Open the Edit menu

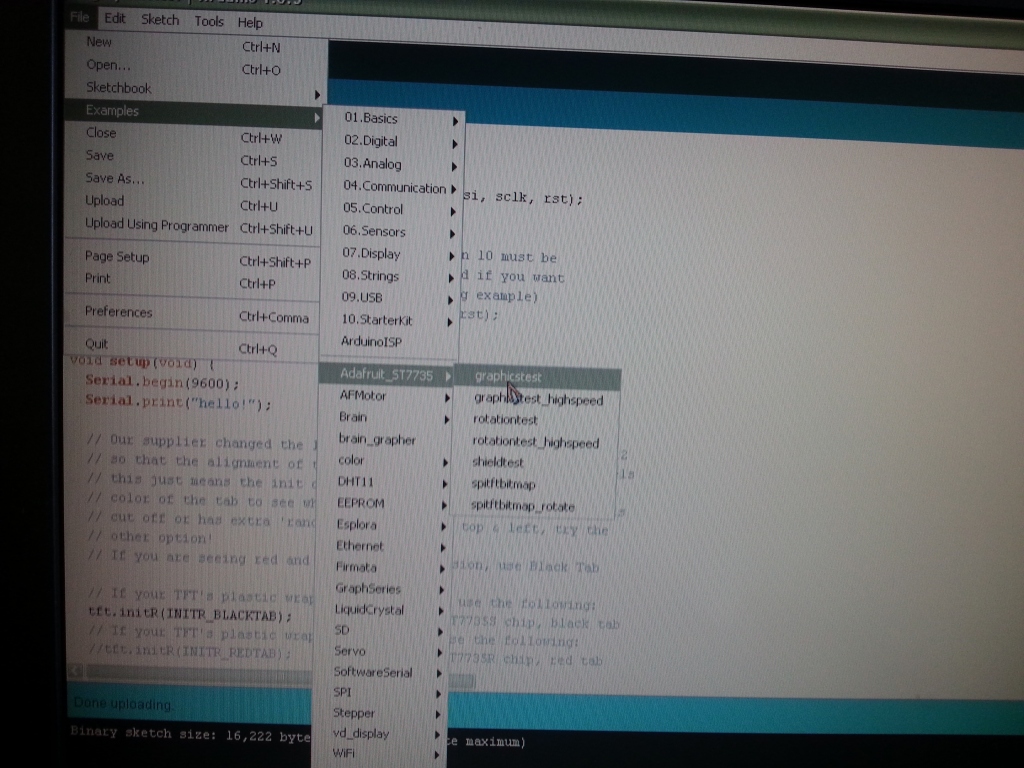point(115,18)
